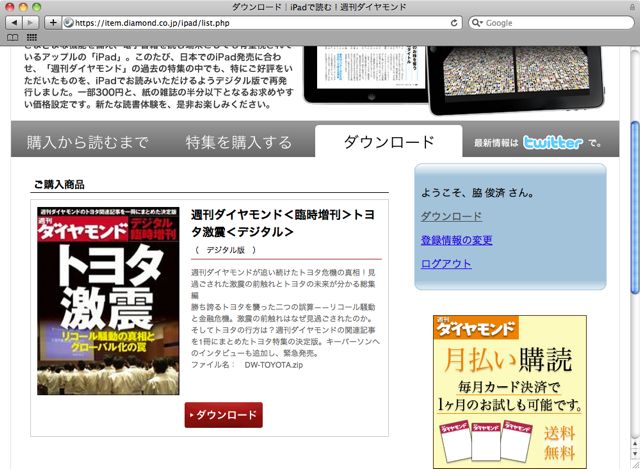Reload the page with the refresh icon
Screen dimensions: 640x469
click(x=453, y=23)
